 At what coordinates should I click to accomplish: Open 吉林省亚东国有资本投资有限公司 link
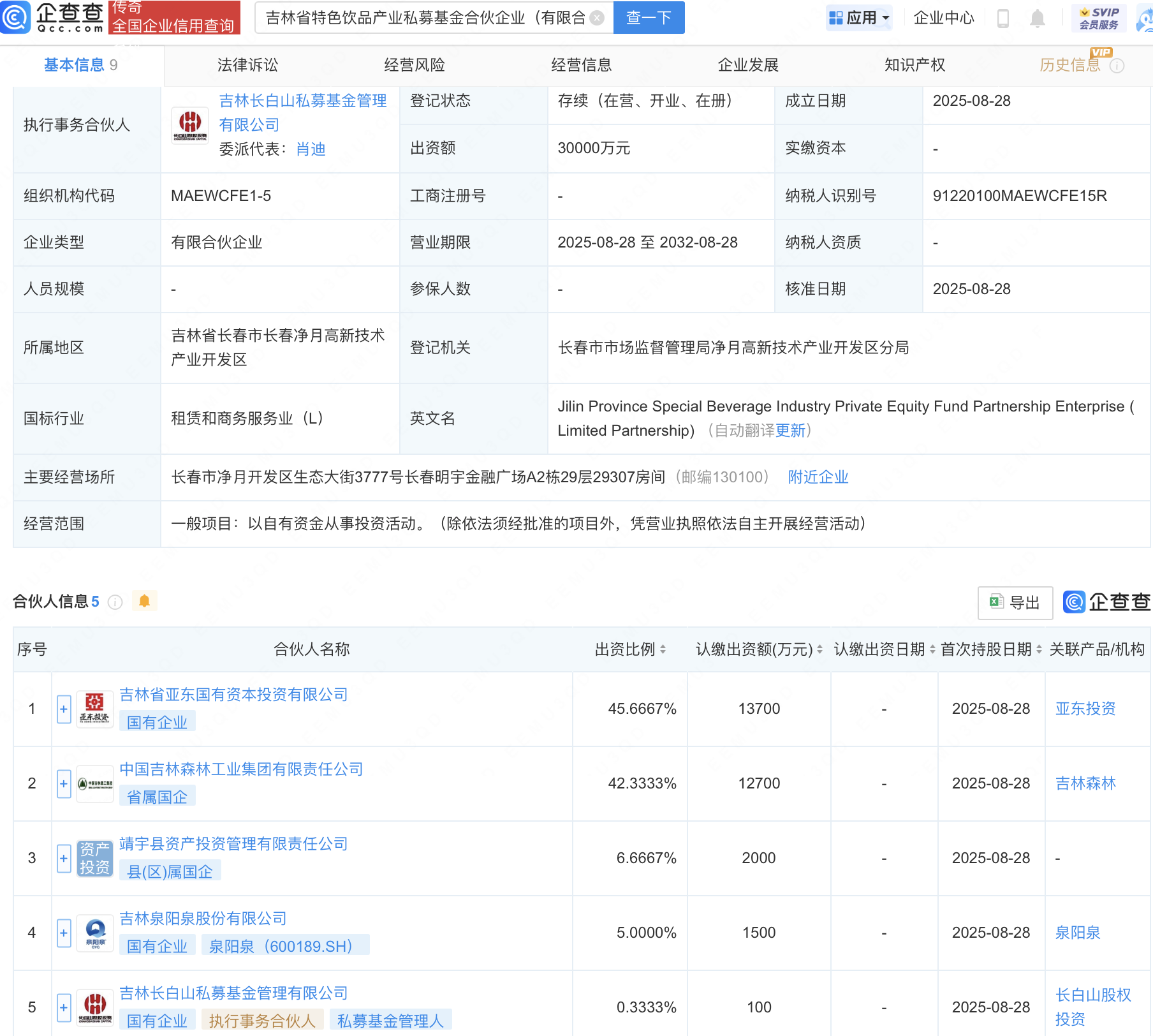click(233, 695)
